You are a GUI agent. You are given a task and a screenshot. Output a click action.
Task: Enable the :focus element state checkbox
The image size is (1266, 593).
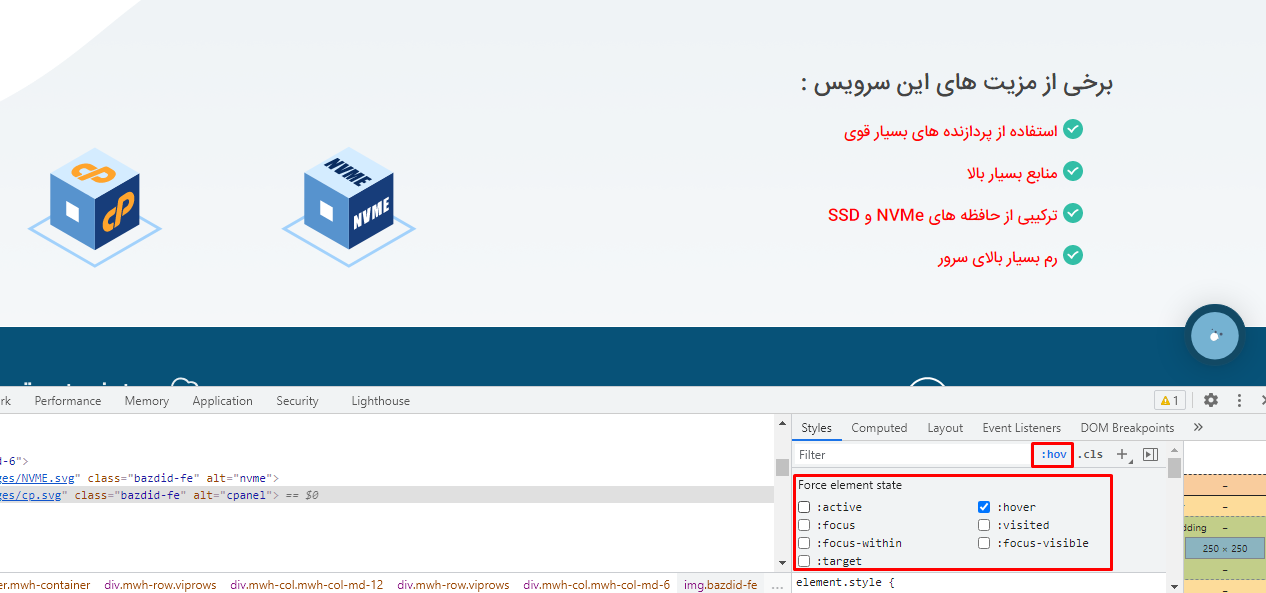804,525
